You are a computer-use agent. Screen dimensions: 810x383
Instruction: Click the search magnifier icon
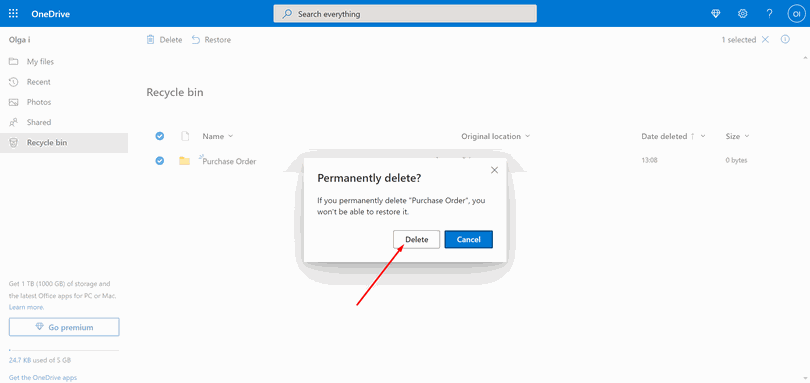click(x=287, y=14)
